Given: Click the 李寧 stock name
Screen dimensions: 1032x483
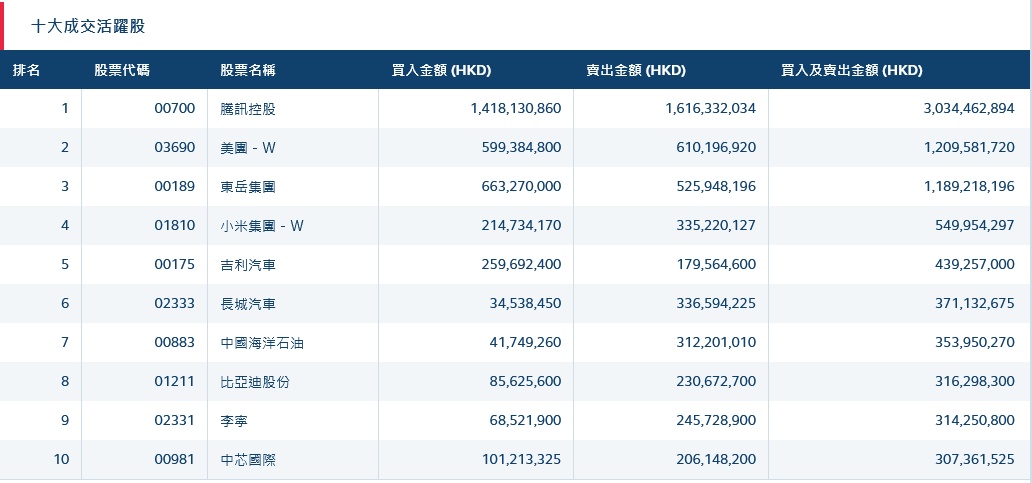Looking at the screenshot, I should pyautogui.click(x=234, y=420).
